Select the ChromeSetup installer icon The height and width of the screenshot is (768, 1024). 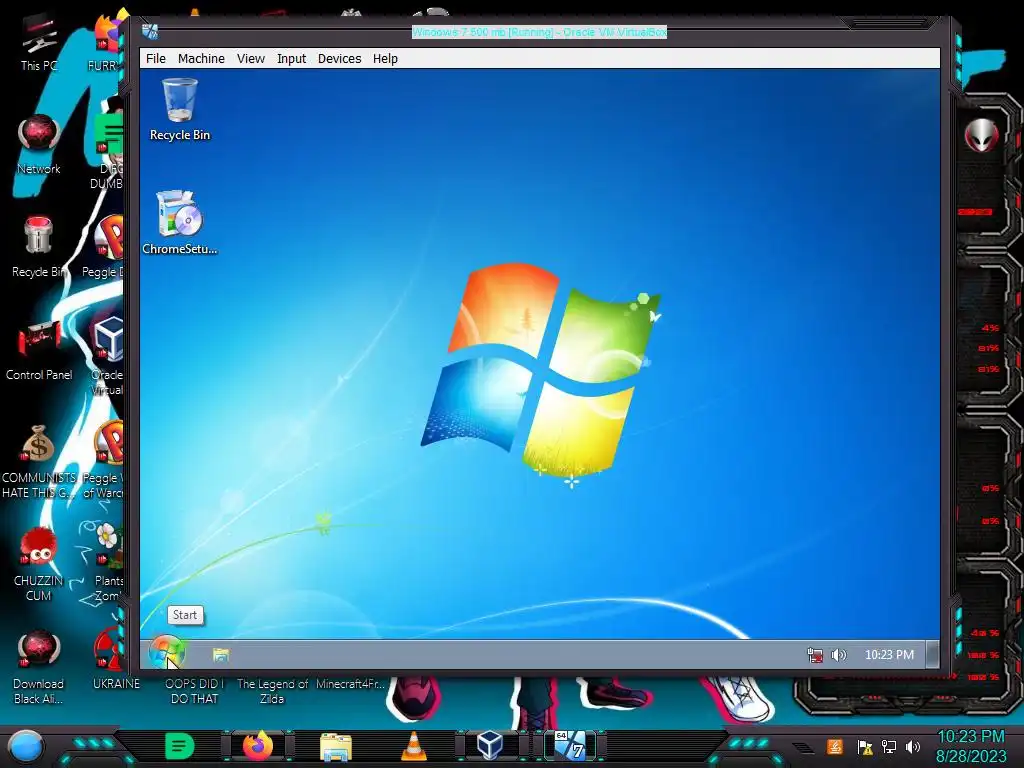click(x=180, y=222)
